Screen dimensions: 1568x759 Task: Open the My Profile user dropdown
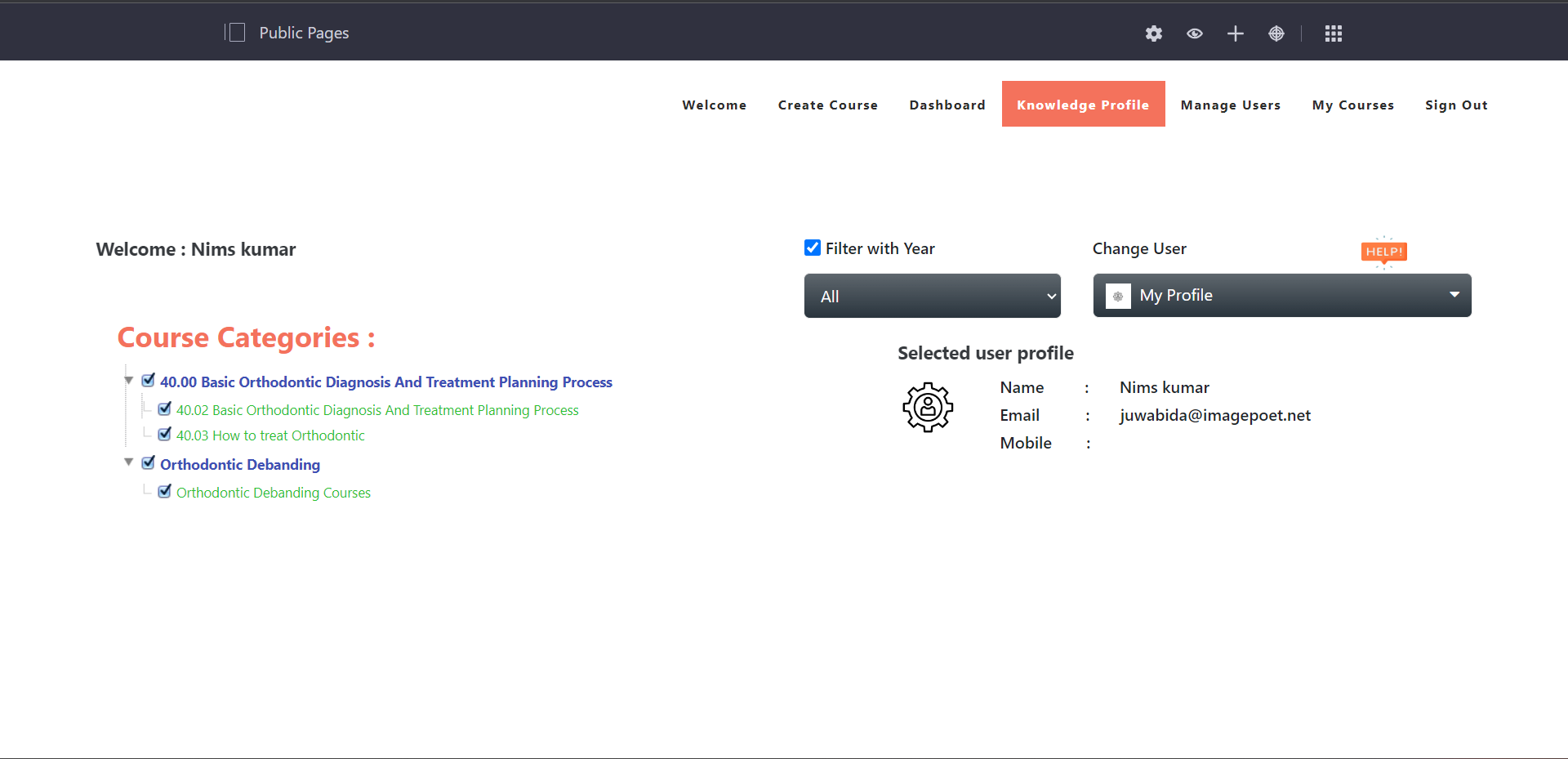1281,296
